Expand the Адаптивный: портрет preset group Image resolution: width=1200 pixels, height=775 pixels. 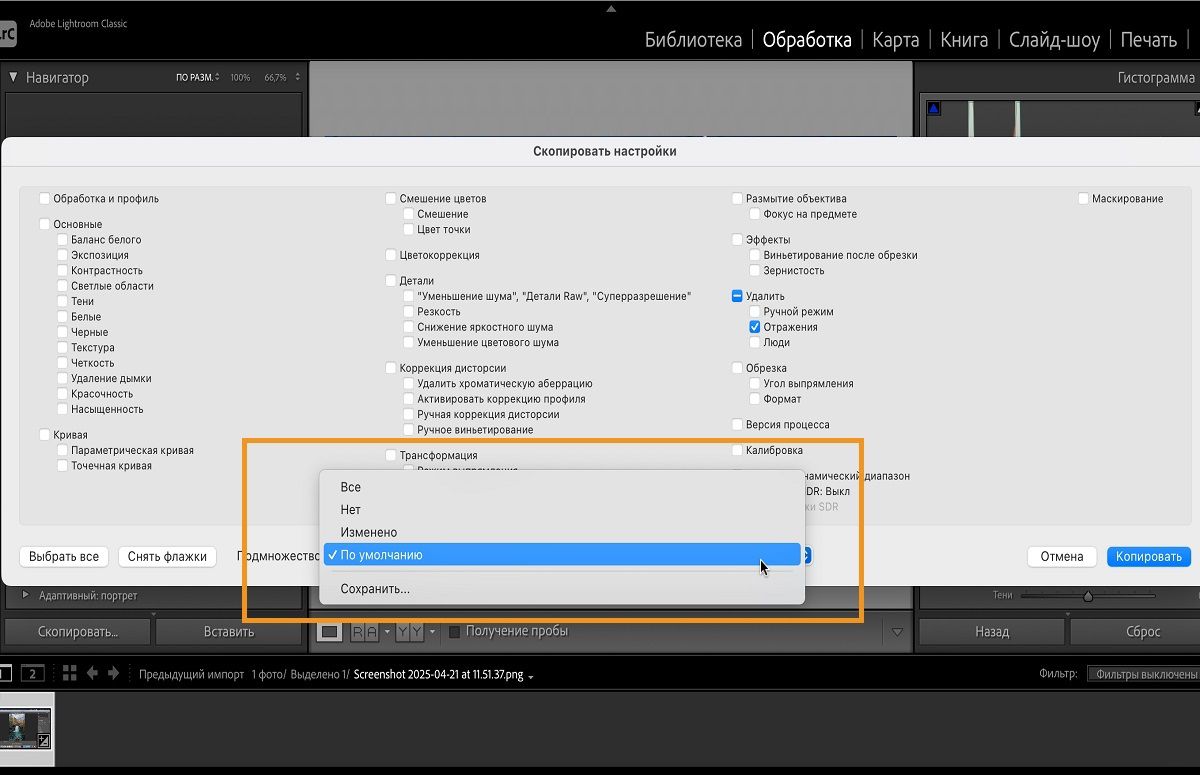coord(25,595)
